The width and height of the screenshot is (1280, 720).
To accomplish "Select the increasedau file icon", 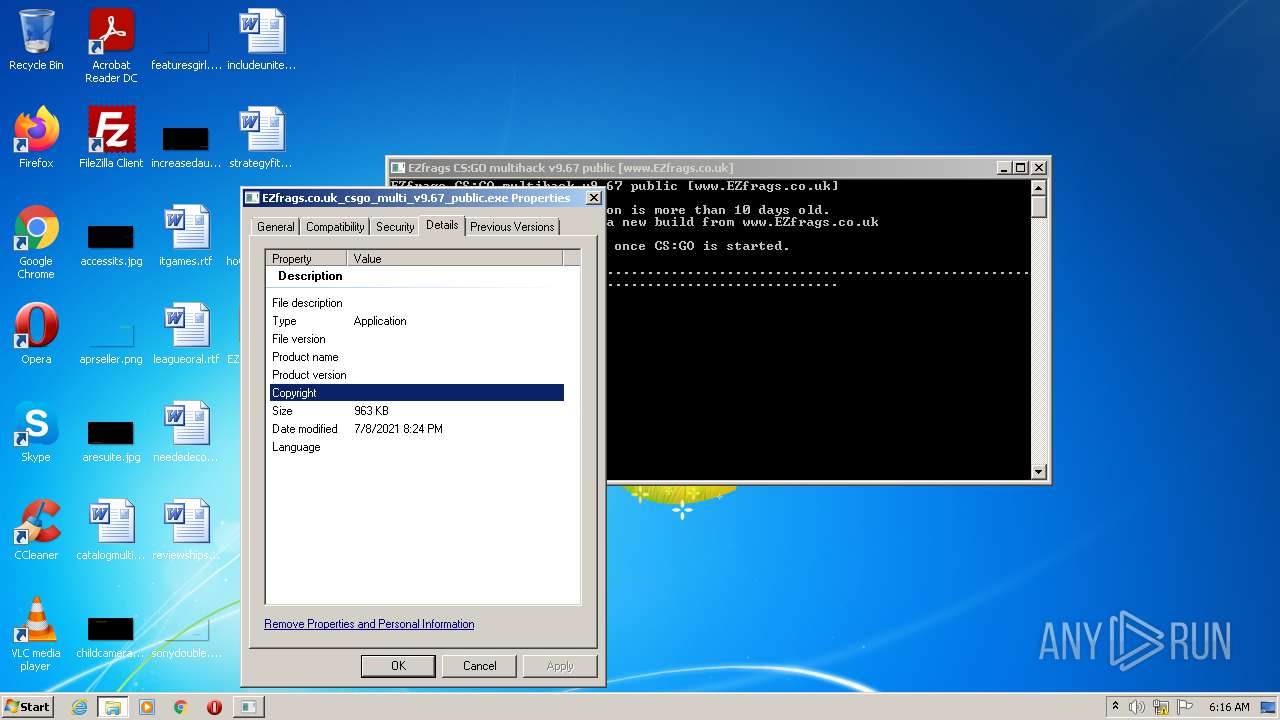I will (x=186, y=144).
